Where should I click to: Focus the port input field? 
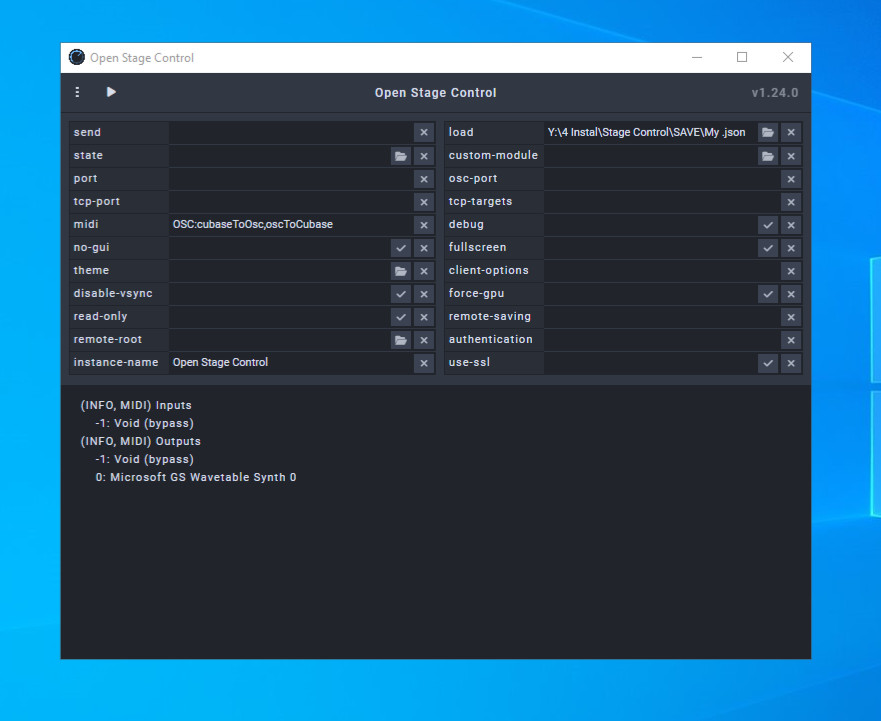click(290, 179)
